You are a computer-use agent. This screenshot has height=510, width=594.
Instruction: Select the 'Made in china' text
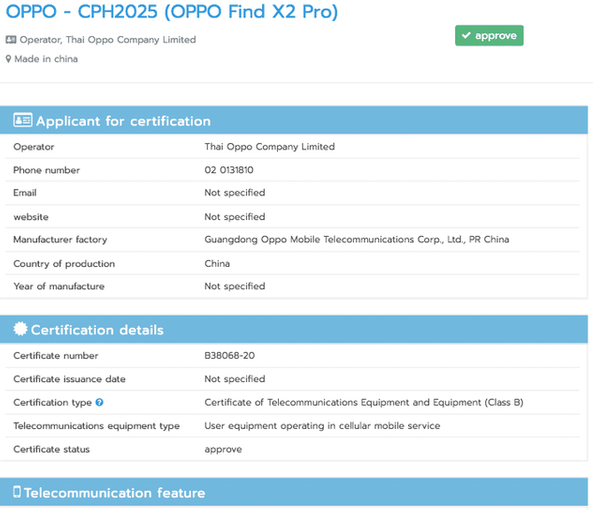coord(46,59)
